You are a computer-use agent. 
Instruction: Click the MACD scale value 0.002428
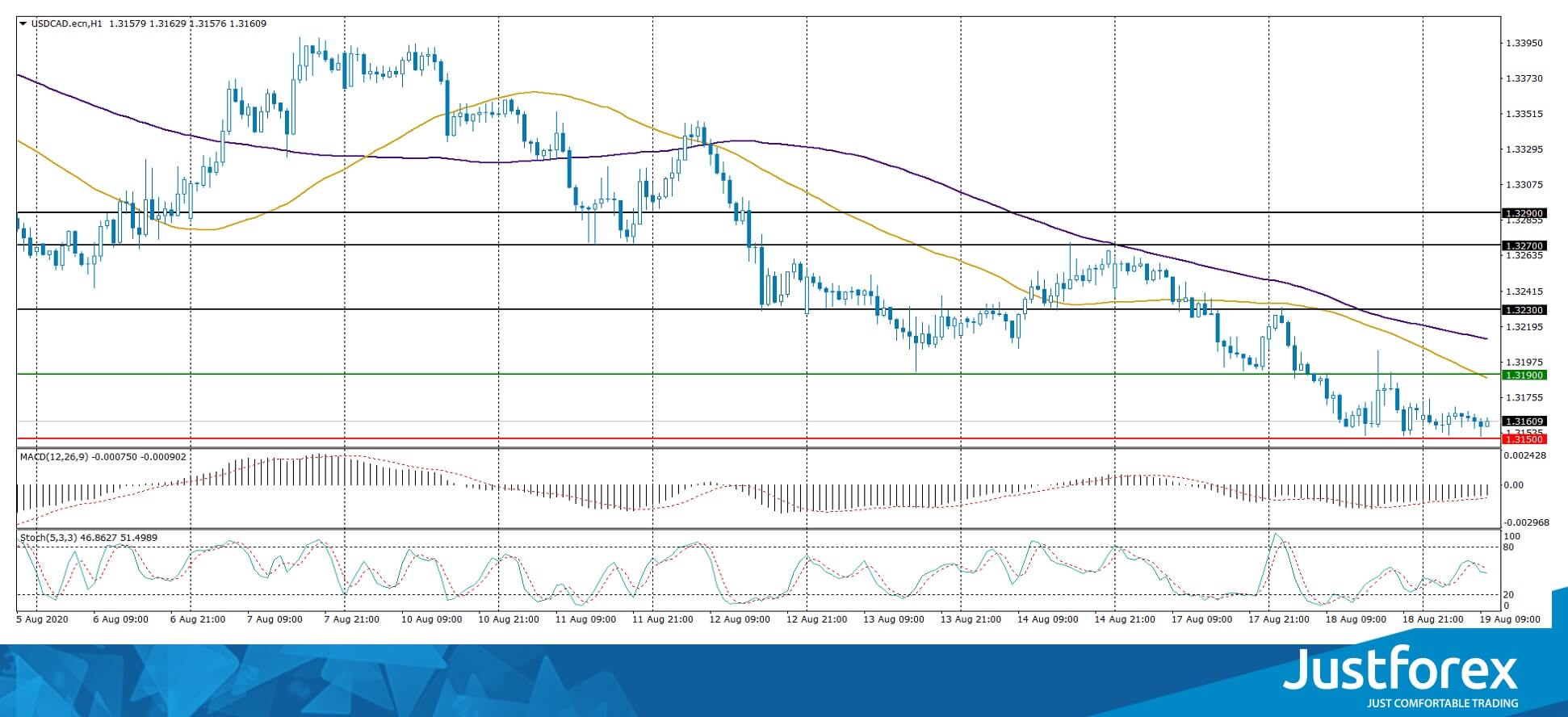(x=1527, y=456)
